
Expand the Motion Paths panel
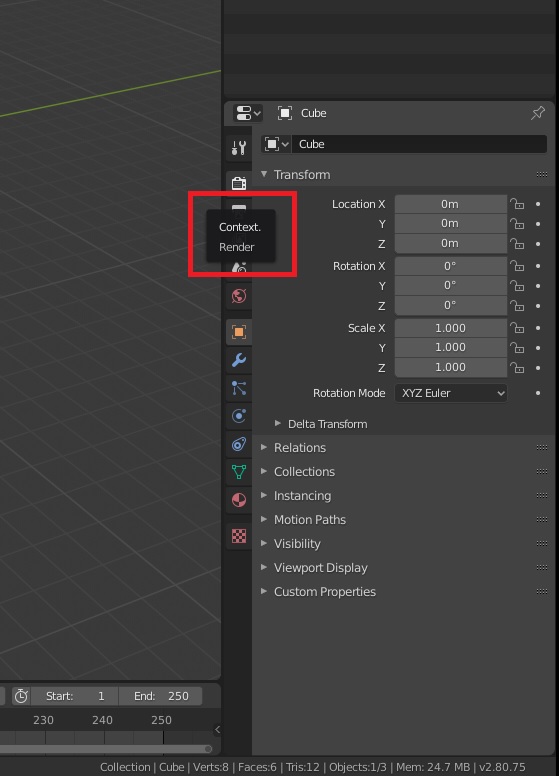264,519
